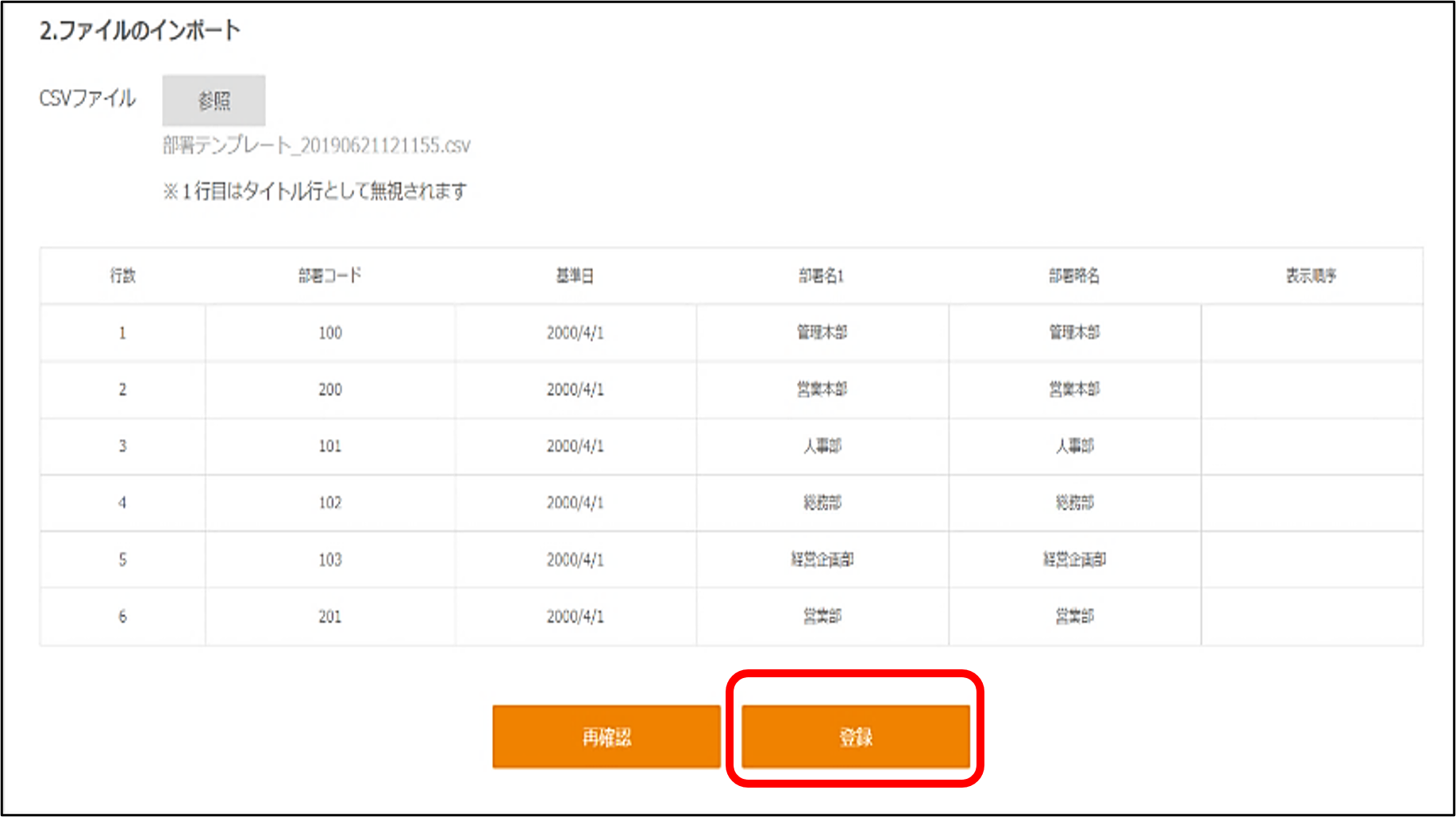This screenshot has width=1456, height=817.
Task: Click the selected CSV file name text
Action: [316, 145]
